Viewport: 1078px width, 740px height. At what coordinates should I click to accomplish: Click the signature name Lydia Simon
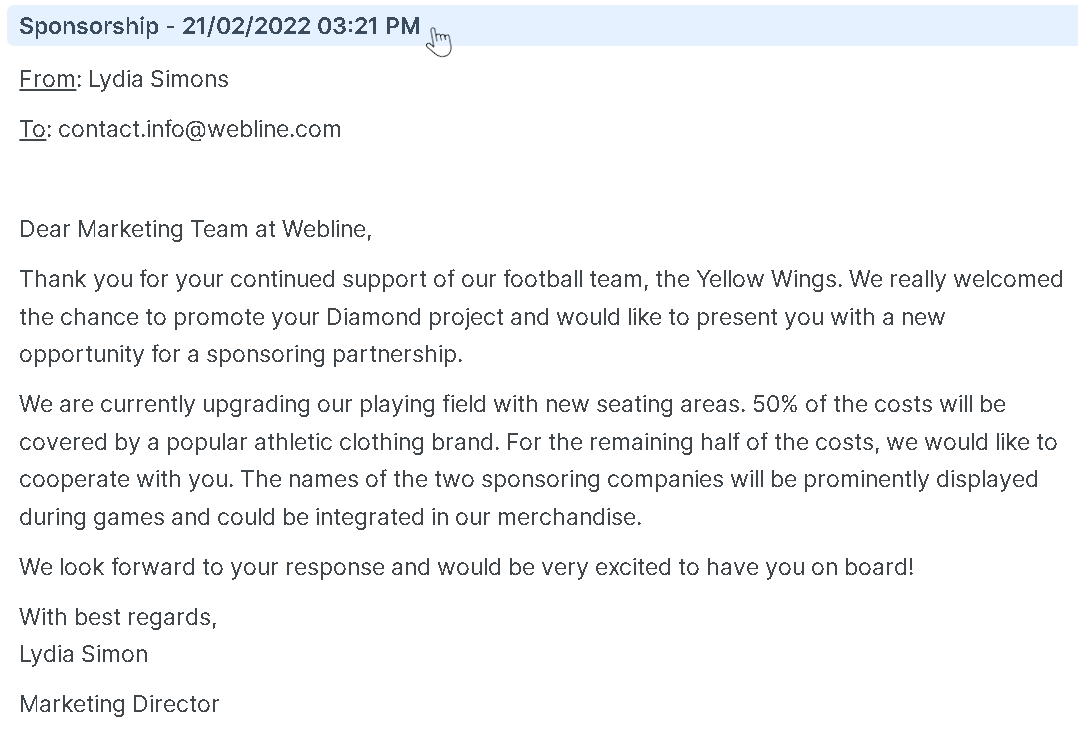(84, 654)
